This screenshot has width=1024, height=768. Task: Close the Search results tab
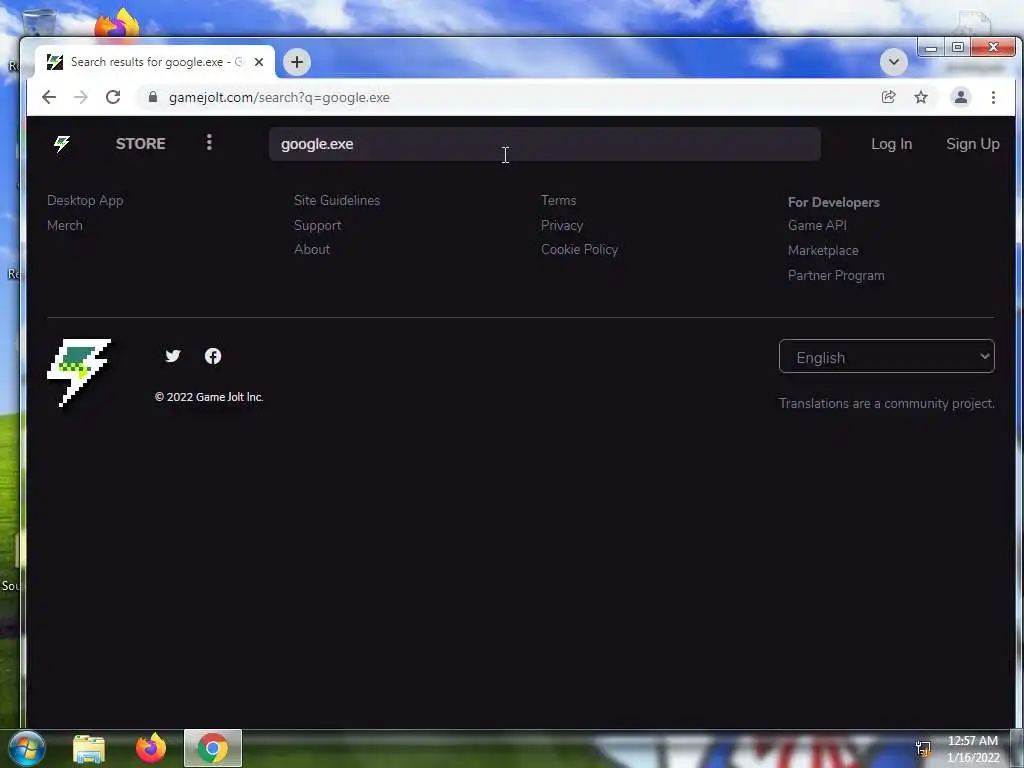[259, 62]
